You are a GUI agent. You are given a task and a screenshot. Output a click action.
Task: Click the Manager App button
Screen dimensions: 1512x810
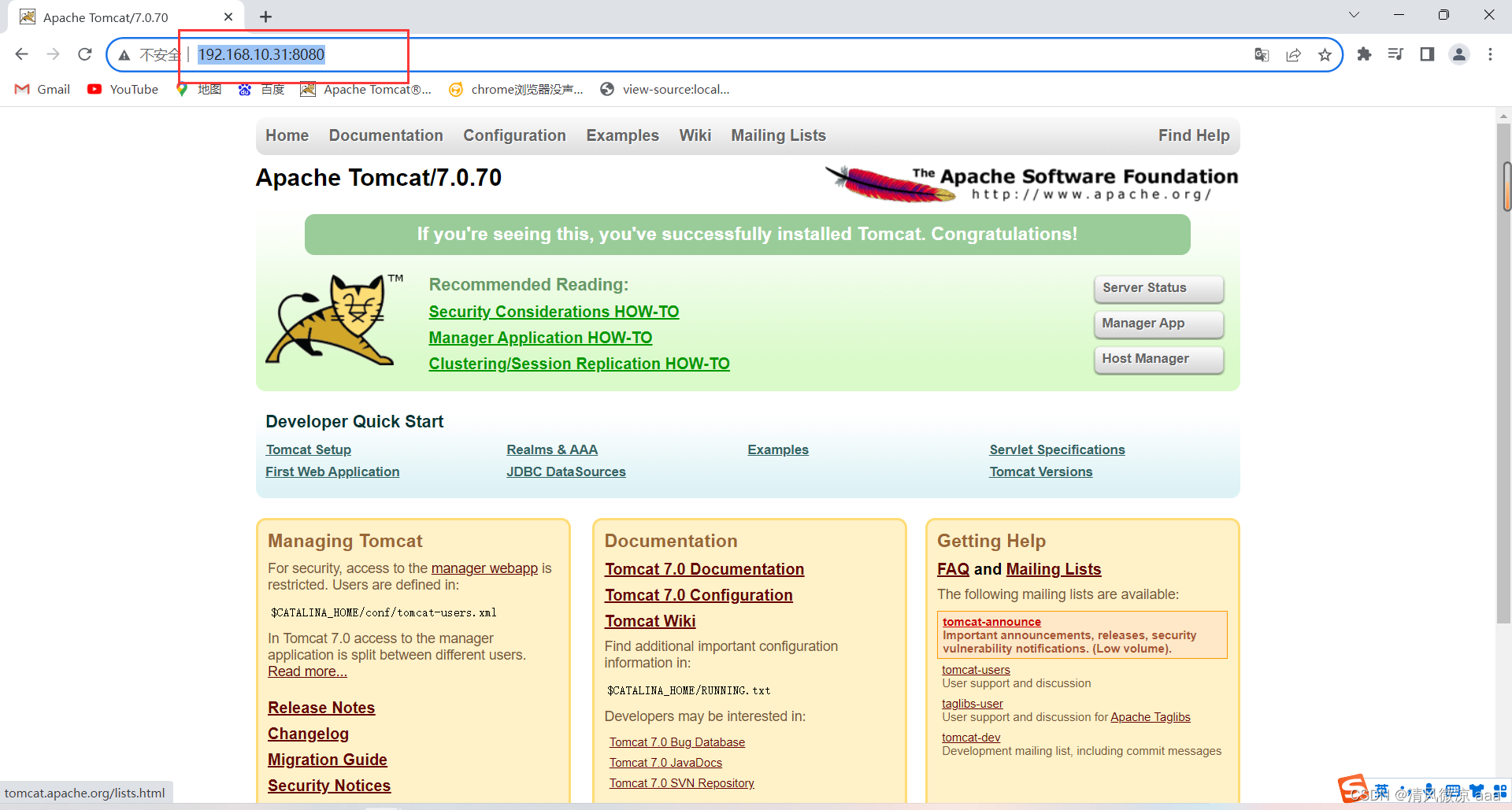1158,324
